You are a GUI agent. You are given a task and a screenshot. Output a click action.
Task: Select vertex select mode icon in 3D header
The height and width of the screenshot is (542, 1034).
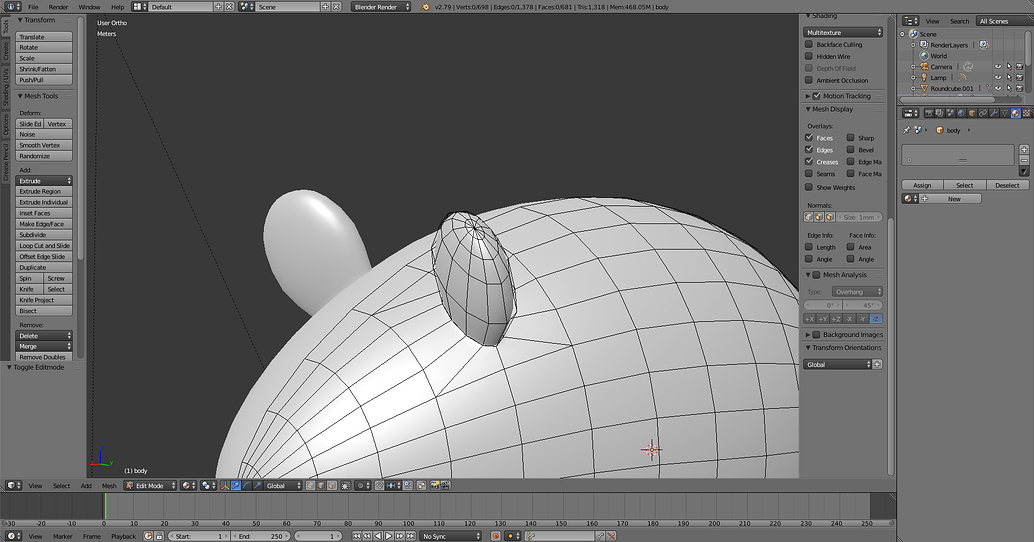310,485
